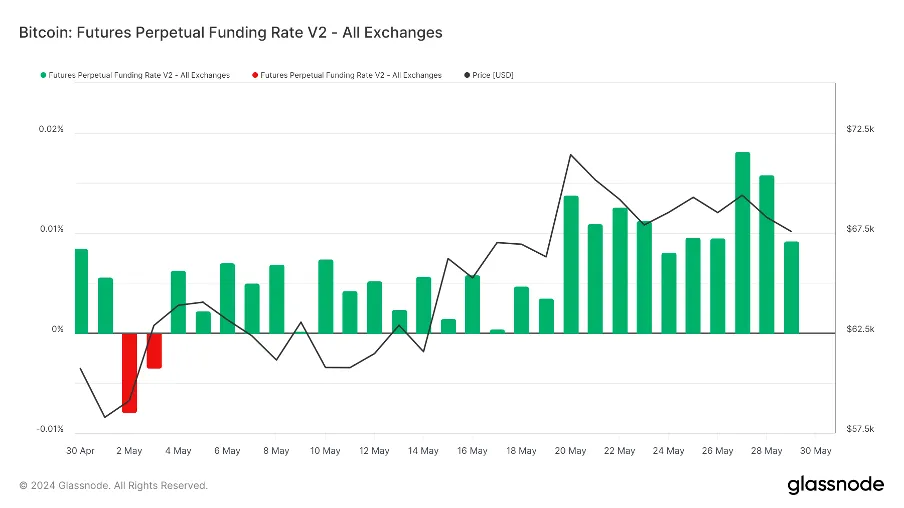
Task: Click the red funding rate legend dot
Action: (255, 75)
